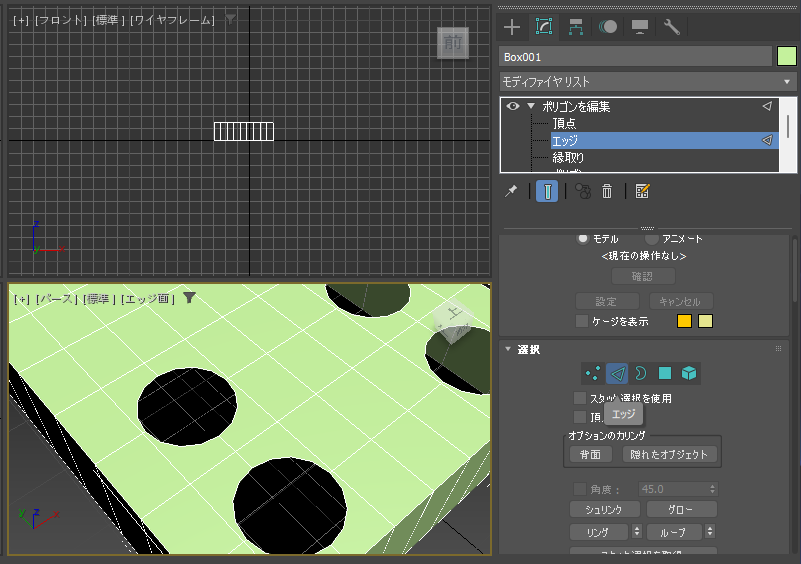This screenshot has height=564, width=801.
Task: Toggle the 背面 culling button
Action: pos(591,454)
